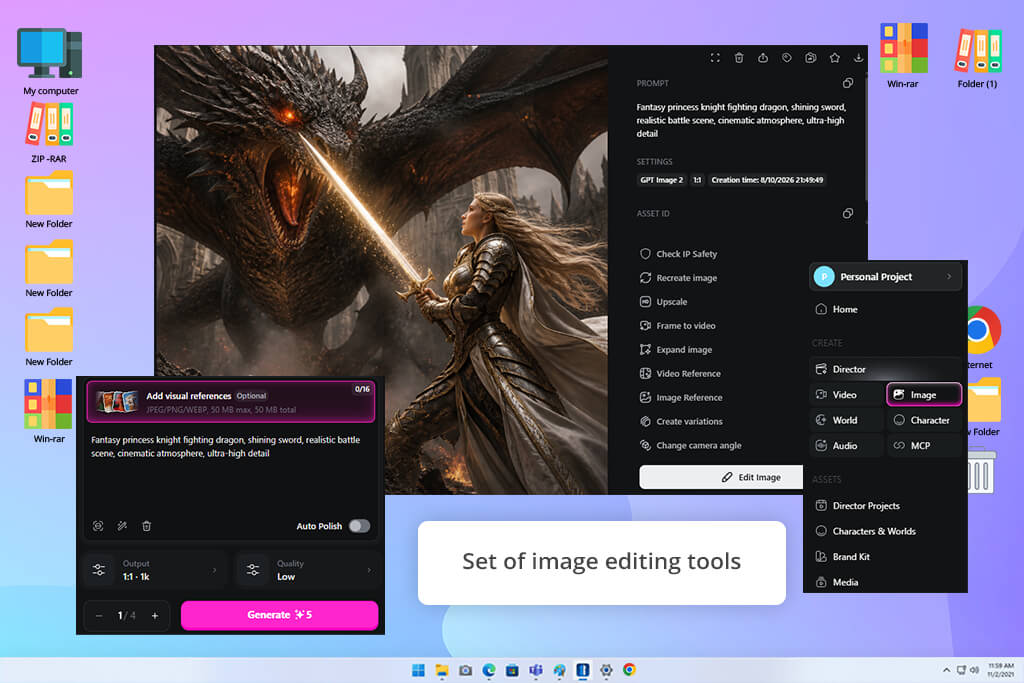Screen dimensions: 1024x683
Task: Download the image with the download arrow icon
Action: (858, 58)
